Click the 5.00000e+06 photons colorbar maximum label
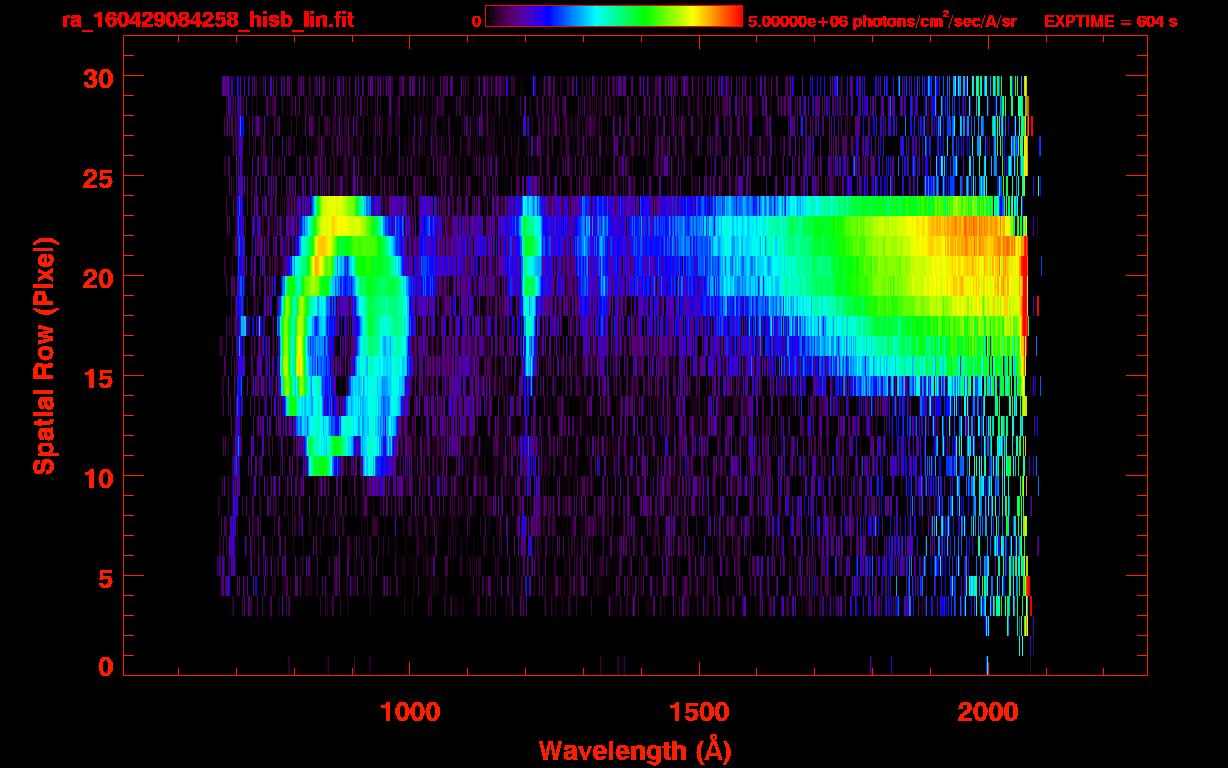This screenshot has width=1228, height=768. [x=882, y=21]
